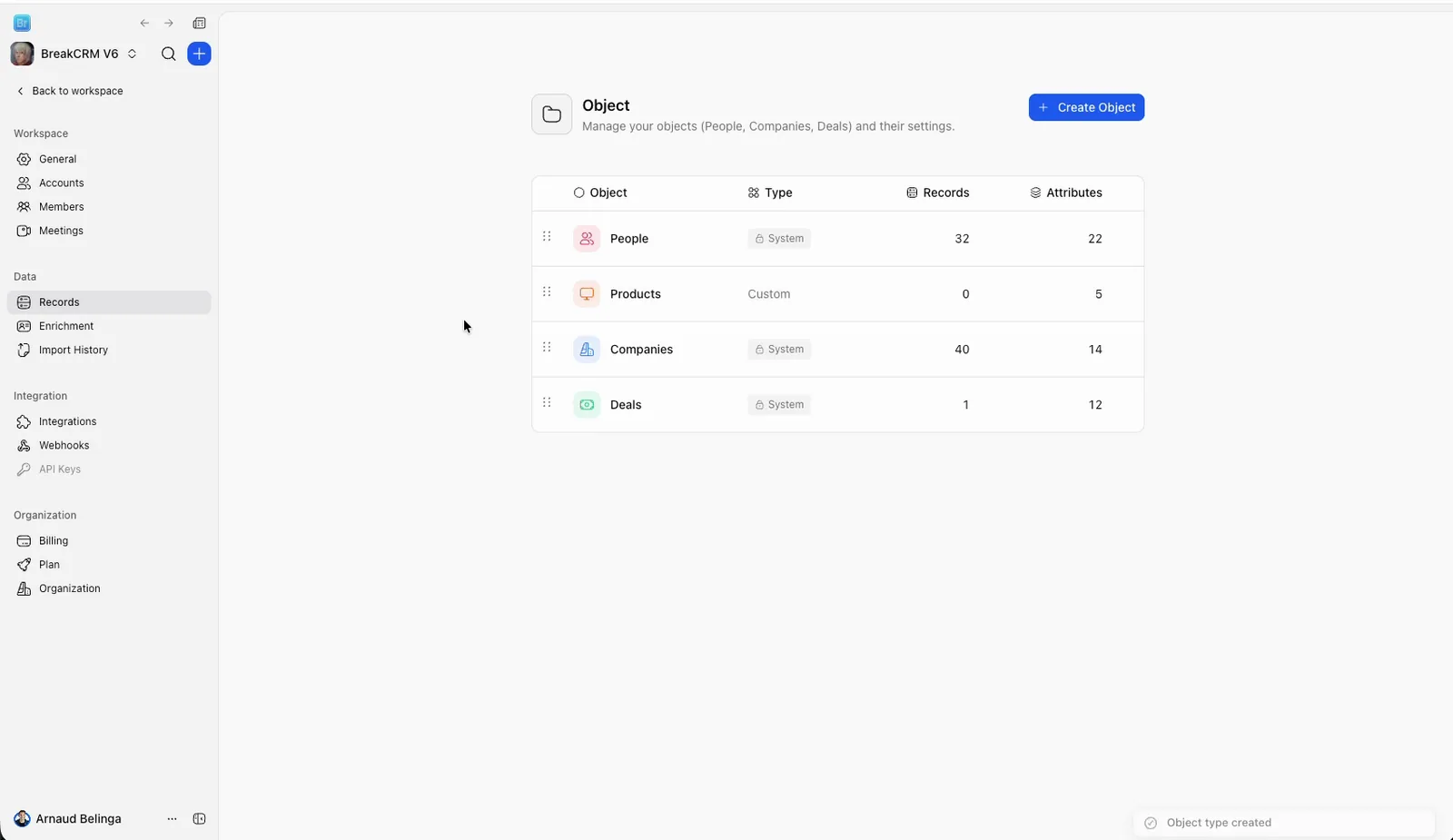Click the drag handle on Products row
Image resolution: width=1453 pixels, height=840 pixels.
tap(547, 292)
